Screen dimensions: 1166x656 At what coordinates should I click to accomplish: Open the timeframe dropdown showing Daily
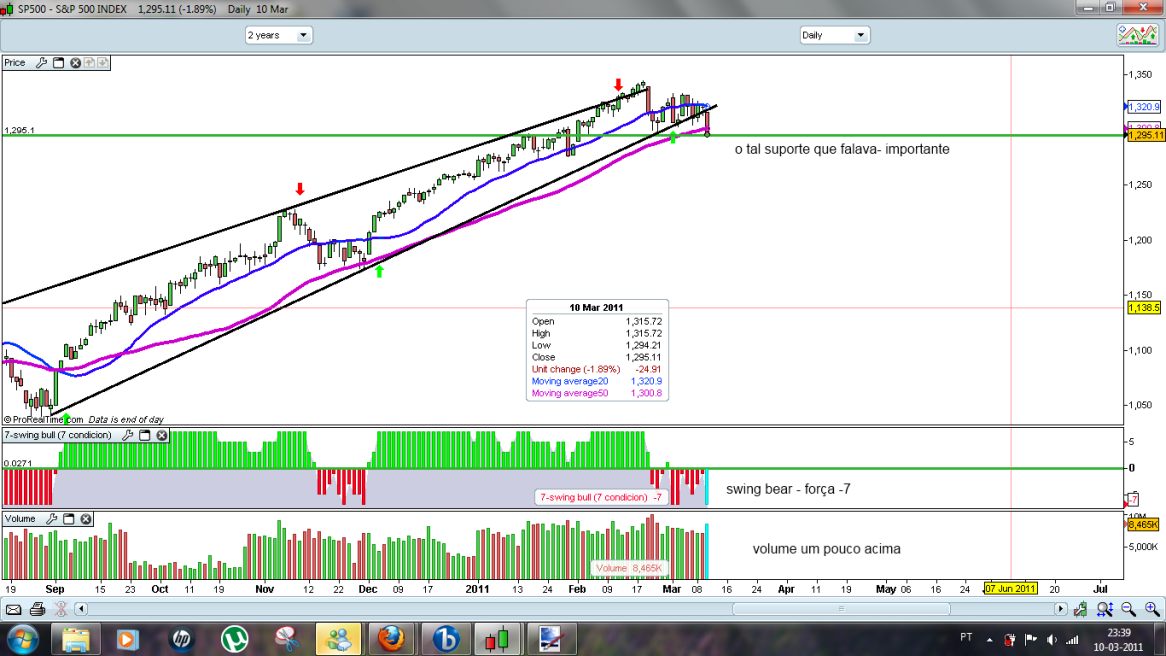(834, 35)
